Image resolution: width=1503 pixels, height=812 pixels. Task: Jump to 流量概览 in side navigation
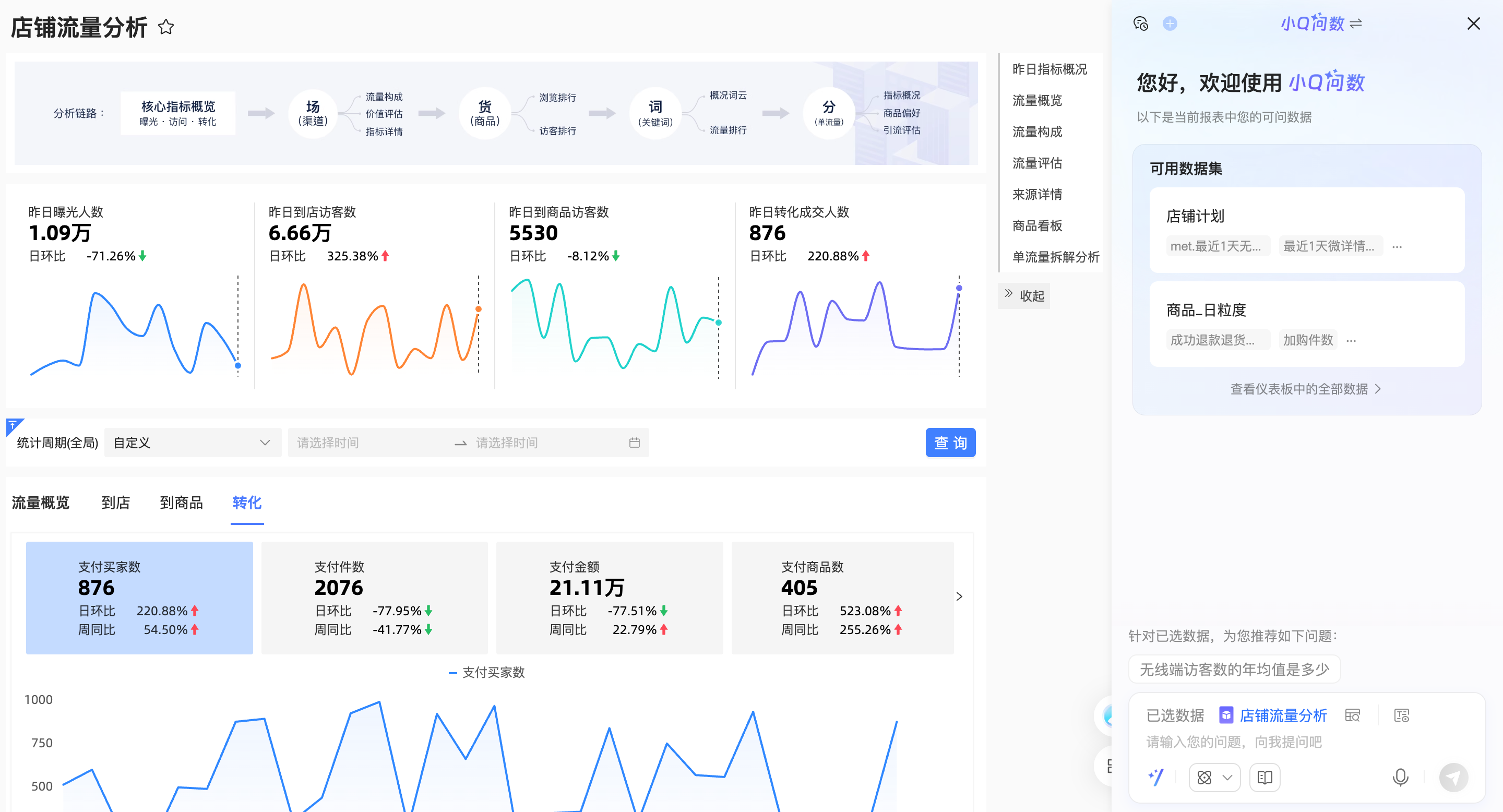1037,100
